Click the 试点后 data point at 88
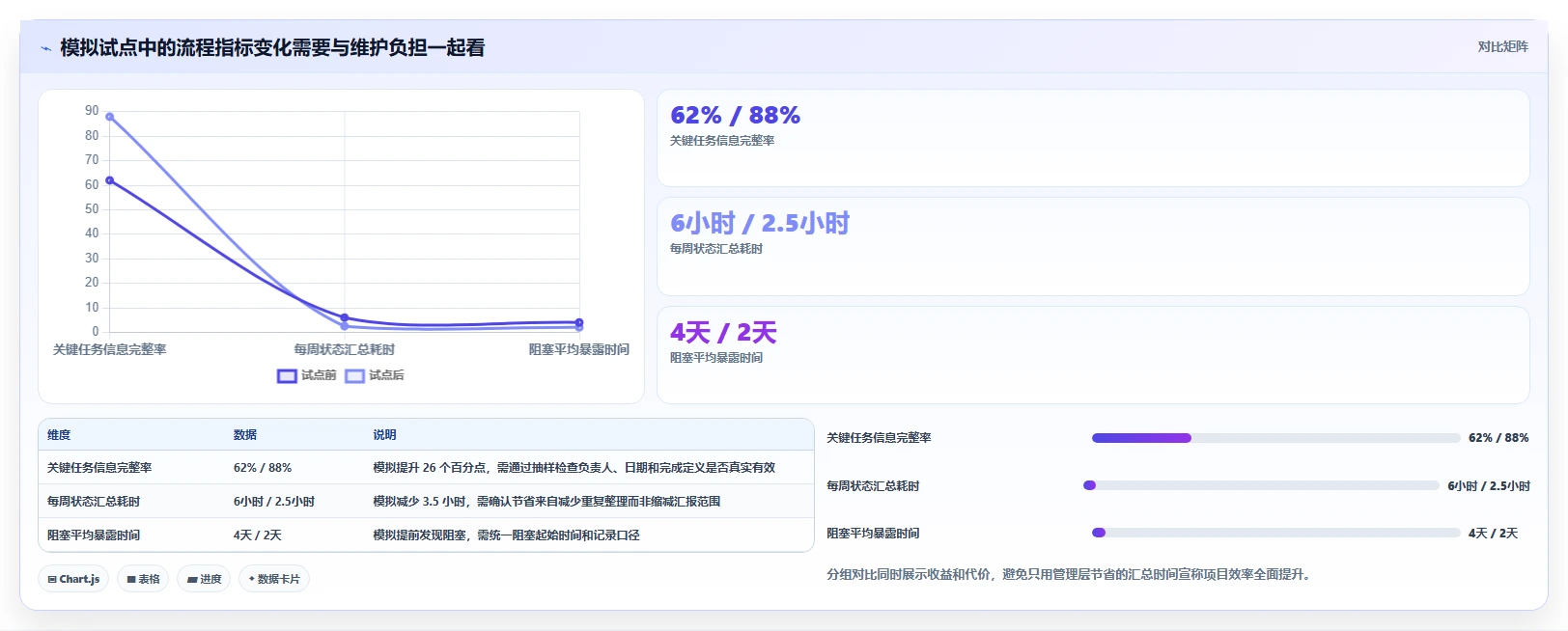The height and width of the screenshot is (631, 1568). 110,117
